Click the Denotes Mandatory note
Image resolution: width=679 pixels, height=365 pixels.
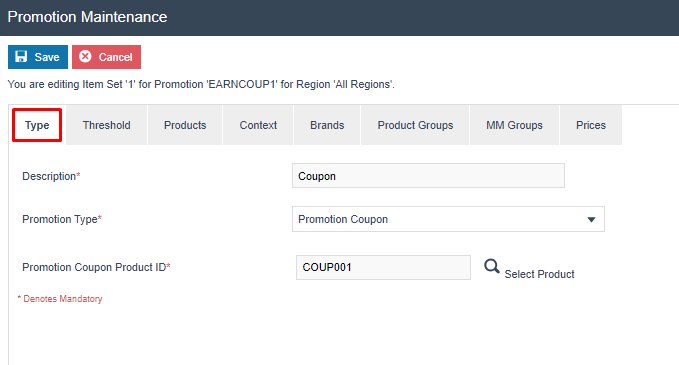point(60,299)
